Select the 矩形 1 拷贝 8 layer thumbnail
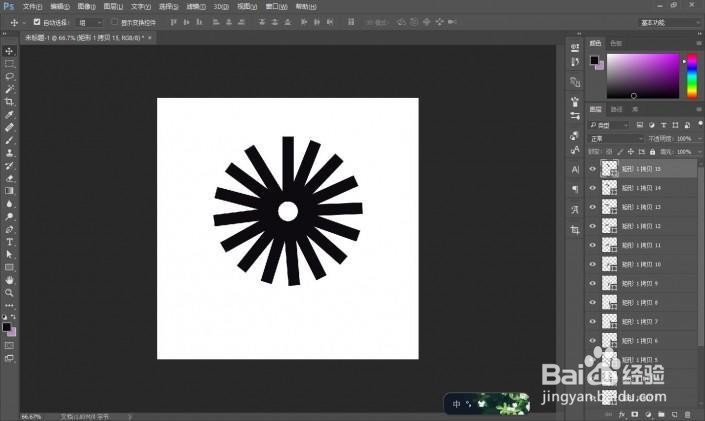Viewport: 705px width, 421px height. click(x=609, y=303)
